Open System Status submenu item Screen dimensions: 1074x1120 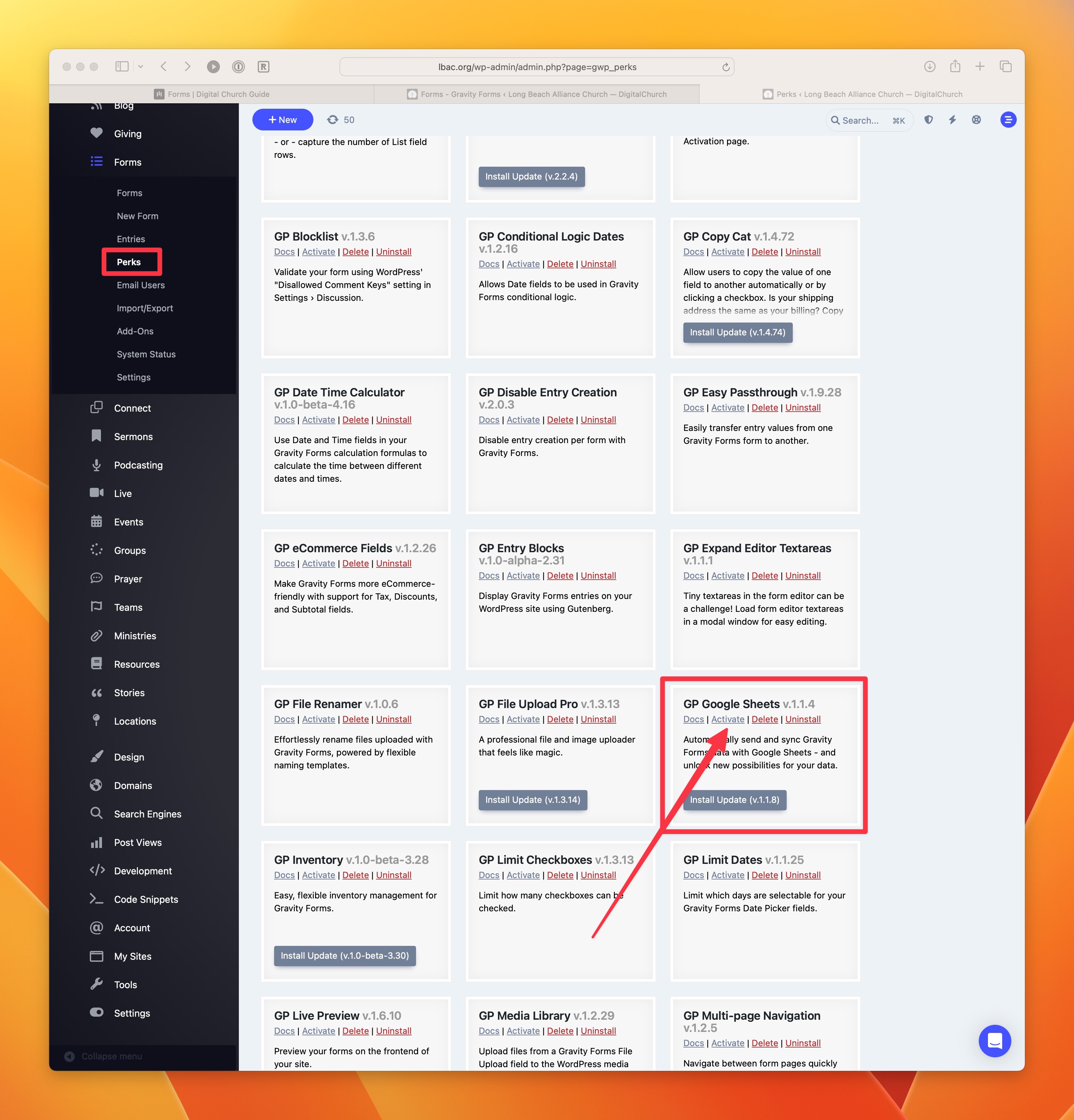(x=146, y=354)
